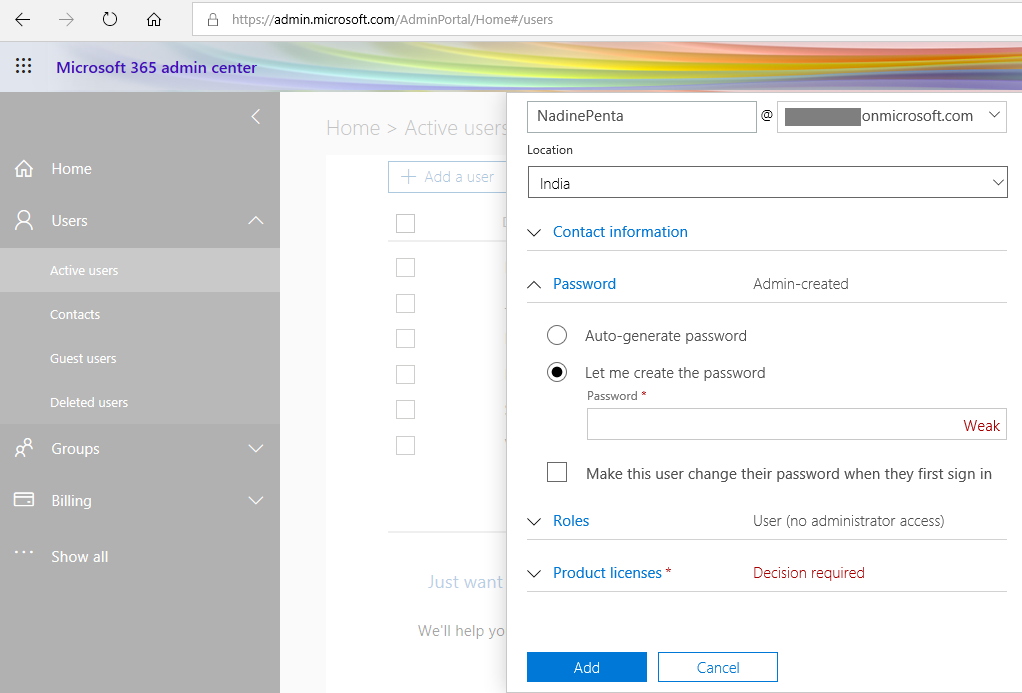
Task: Refresh the page using the browser icon
Action: (x=109, y=17)
